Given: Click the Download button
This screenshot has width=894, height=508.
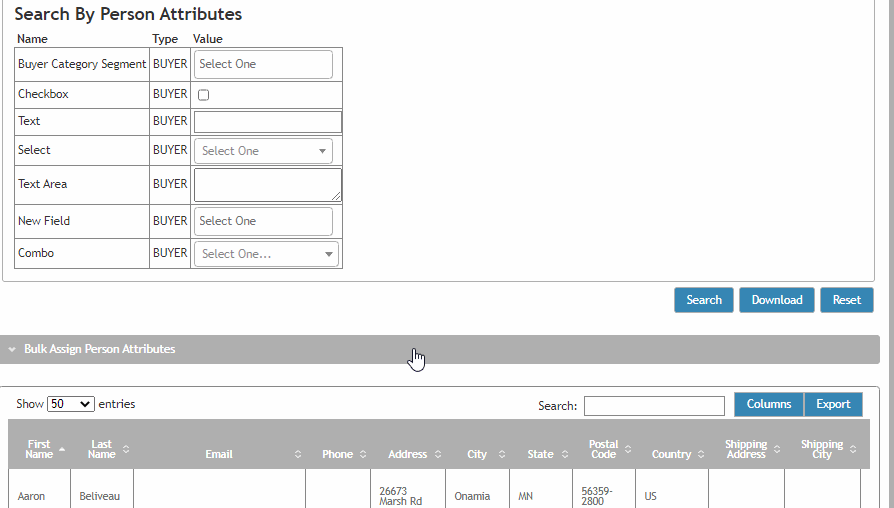Looking at the screenshot, I should pos(777,300).
